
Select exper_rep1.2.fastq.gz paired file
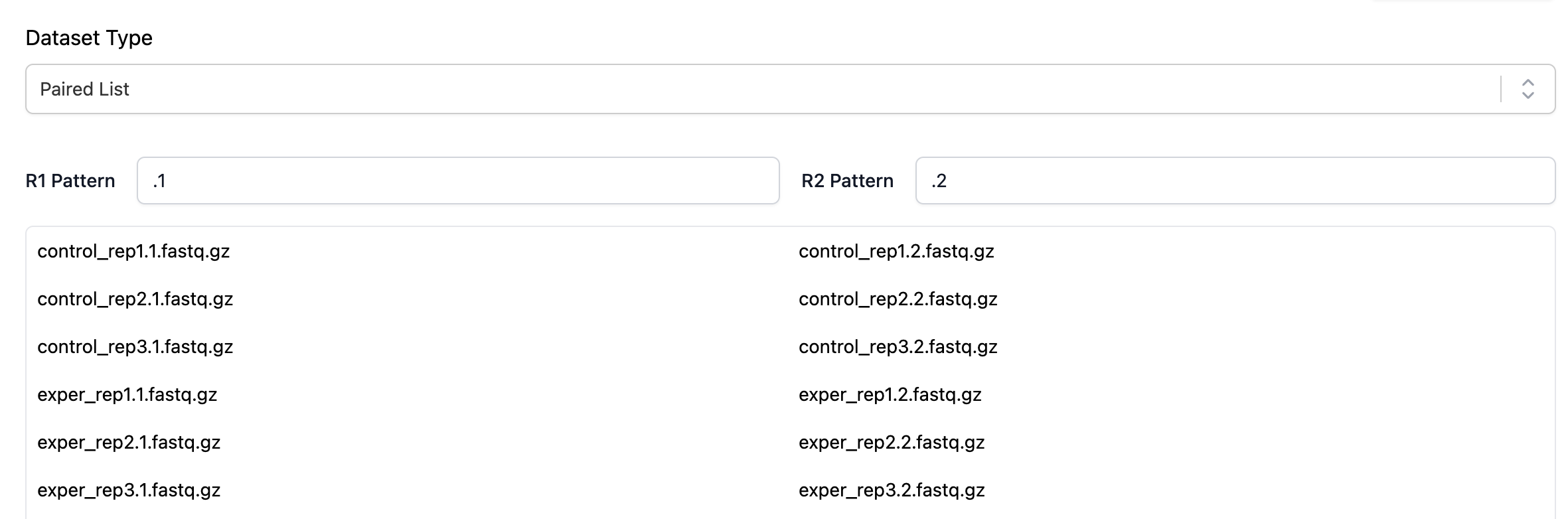tap(890, 395)
